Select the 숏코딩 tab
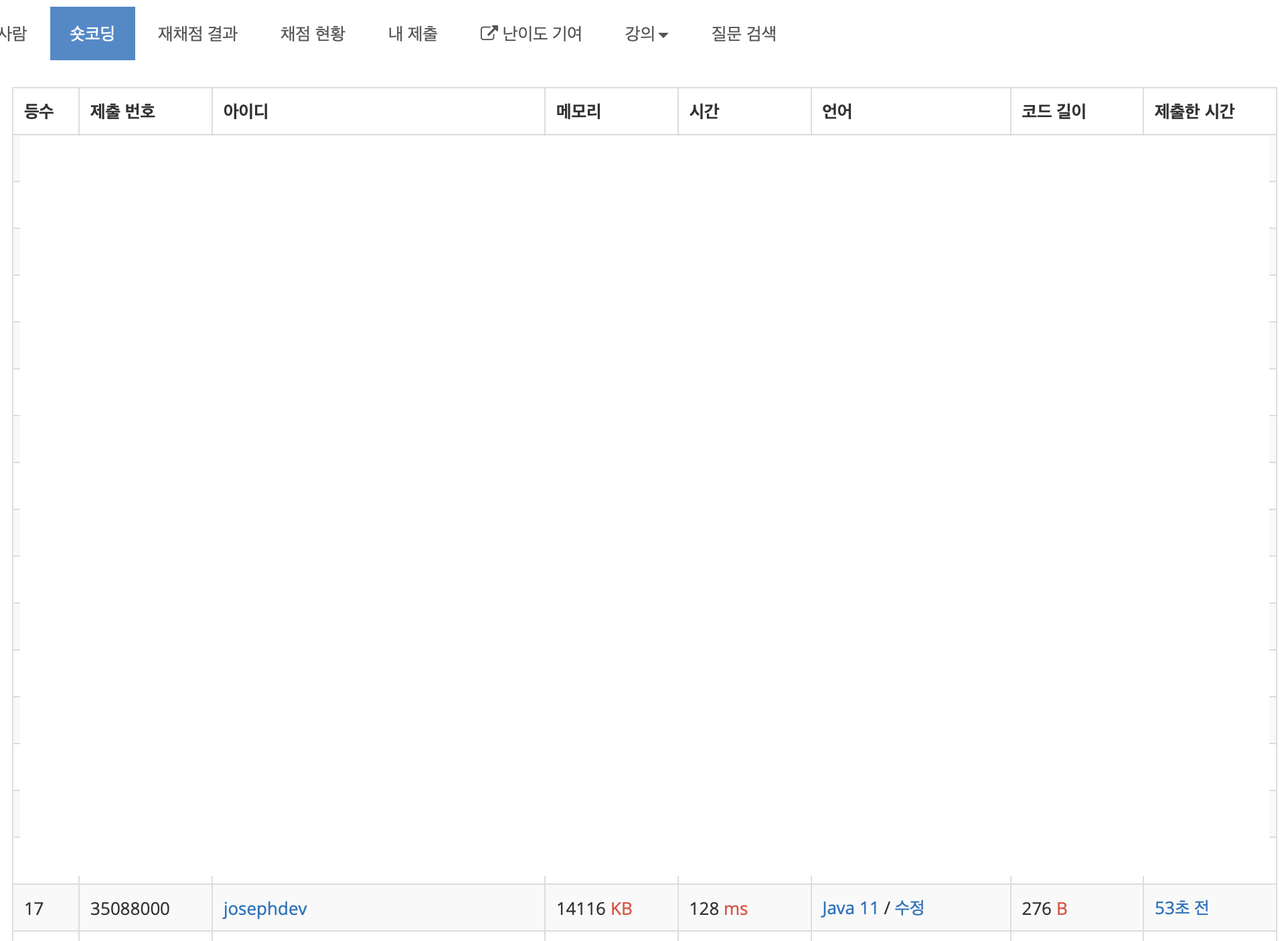This screenshot has width=1288, height=941. coord(92,33)
